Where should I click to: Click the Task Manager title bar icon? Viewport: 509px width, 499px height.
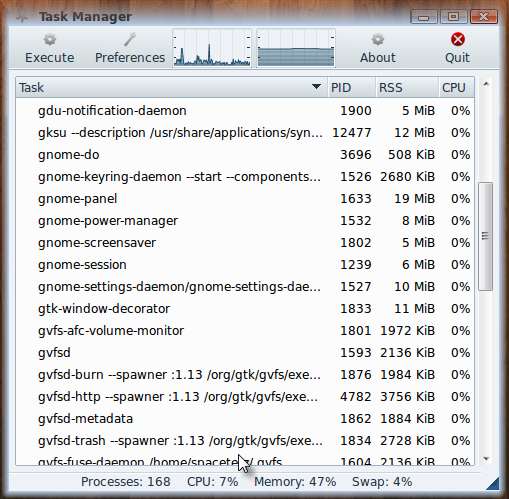pyautogui.click(x=22, y=17)
